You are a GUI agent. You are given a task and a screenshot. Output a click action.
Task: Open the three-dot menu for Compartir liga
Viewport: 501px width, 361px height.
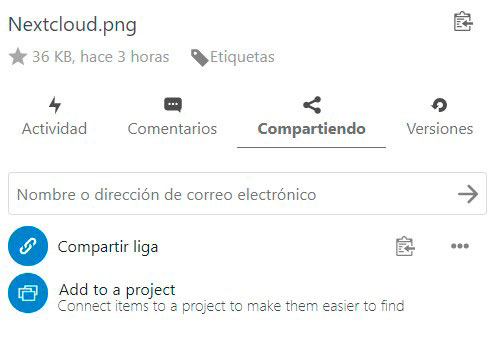[x=460, y=246]
